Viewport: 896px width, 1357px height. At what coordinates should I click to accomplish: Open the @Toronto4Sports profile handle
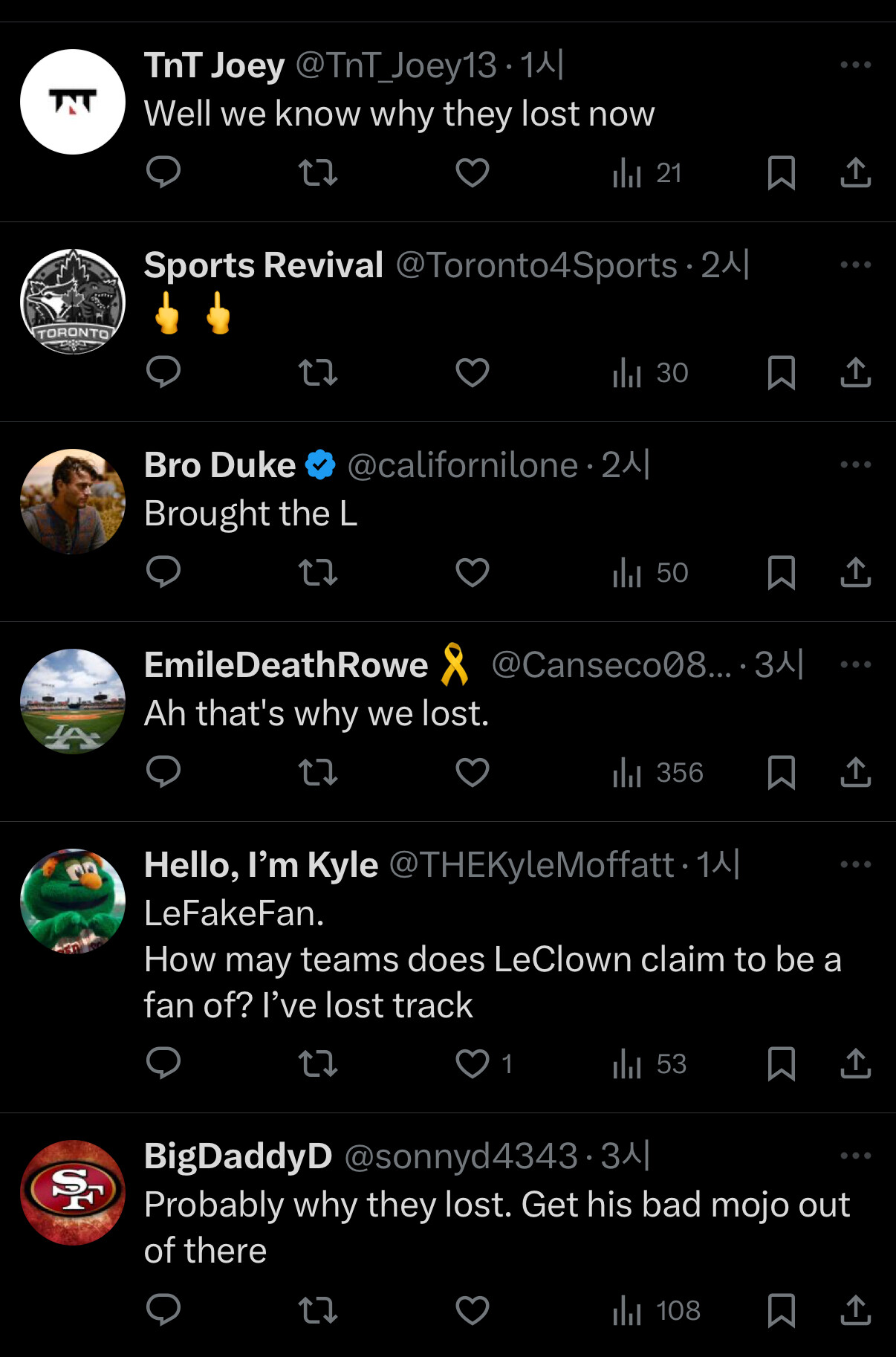(x=536, y=265)
